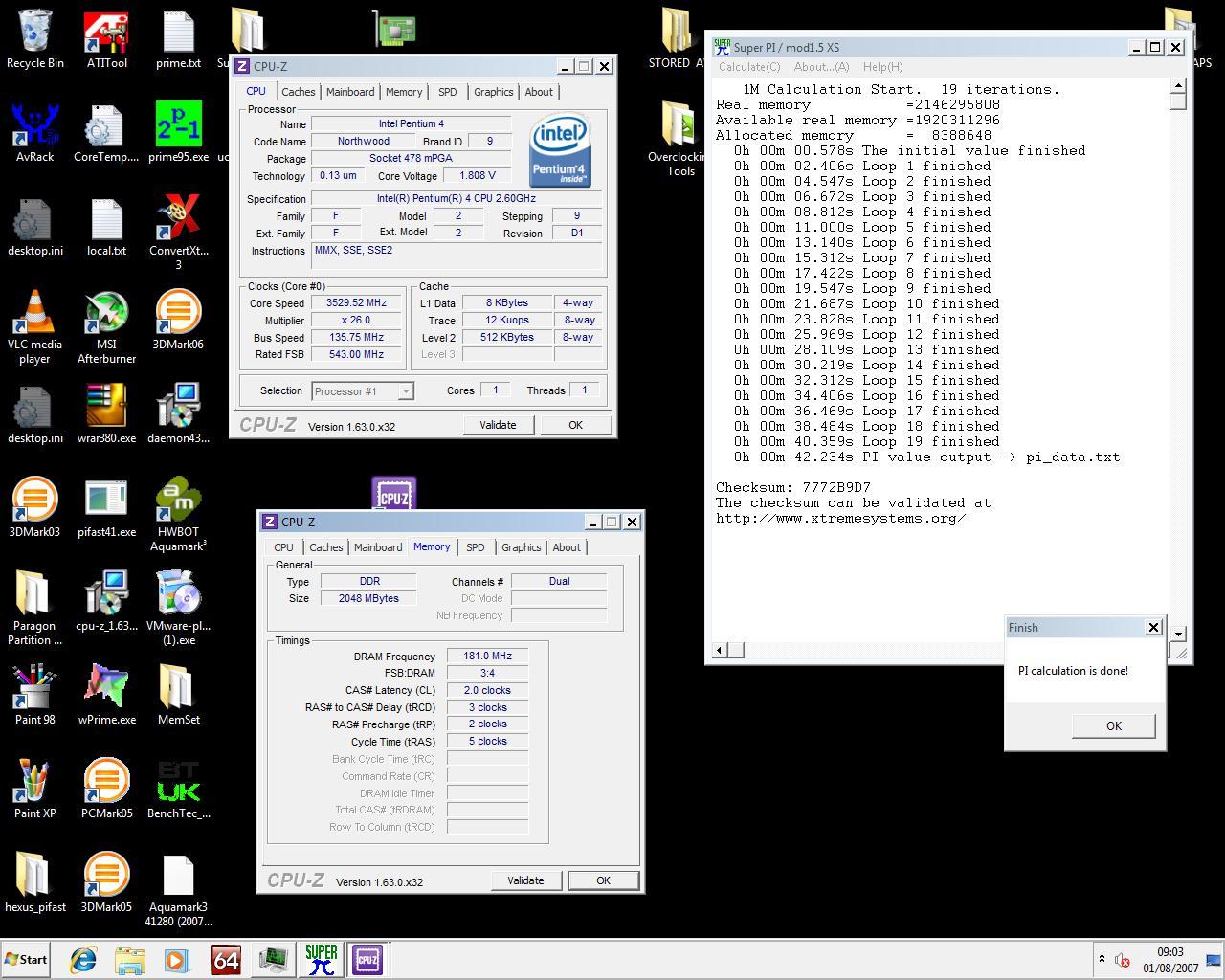Image resolution: width=1225 pixels, height=980 pixels.
Task: Click the Checksum: 7772B9D7 line
Action: [x=793, y=487]
